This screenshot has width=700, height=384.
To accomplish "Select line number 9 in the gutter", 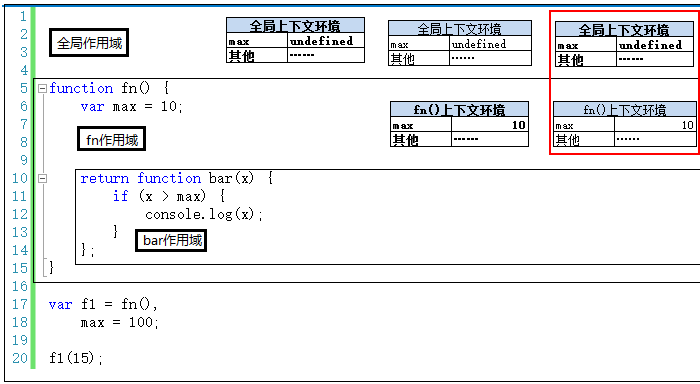I will tap(23, 160).
